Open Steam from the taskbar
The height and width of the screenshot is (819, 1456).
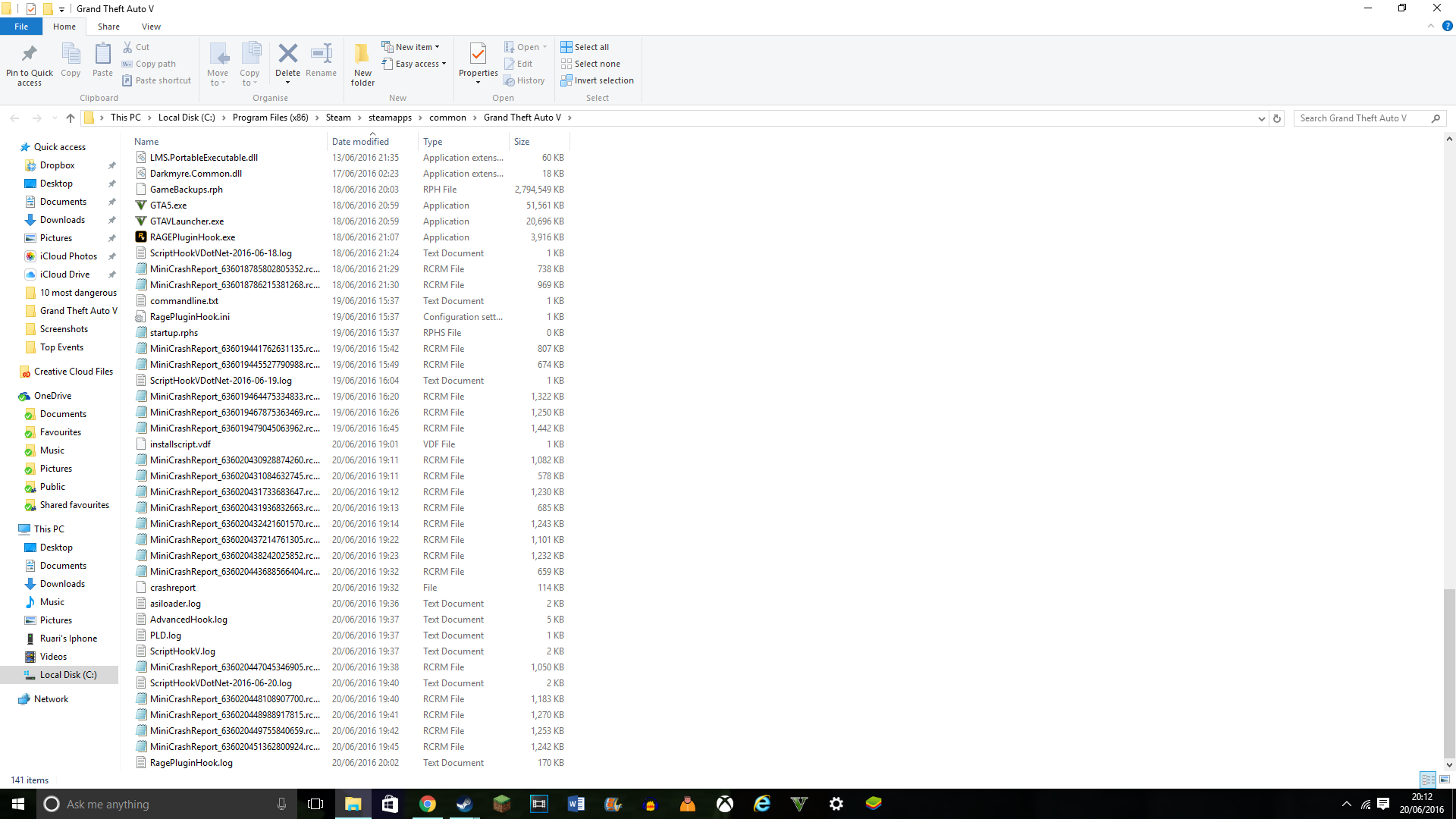[464, 804]
